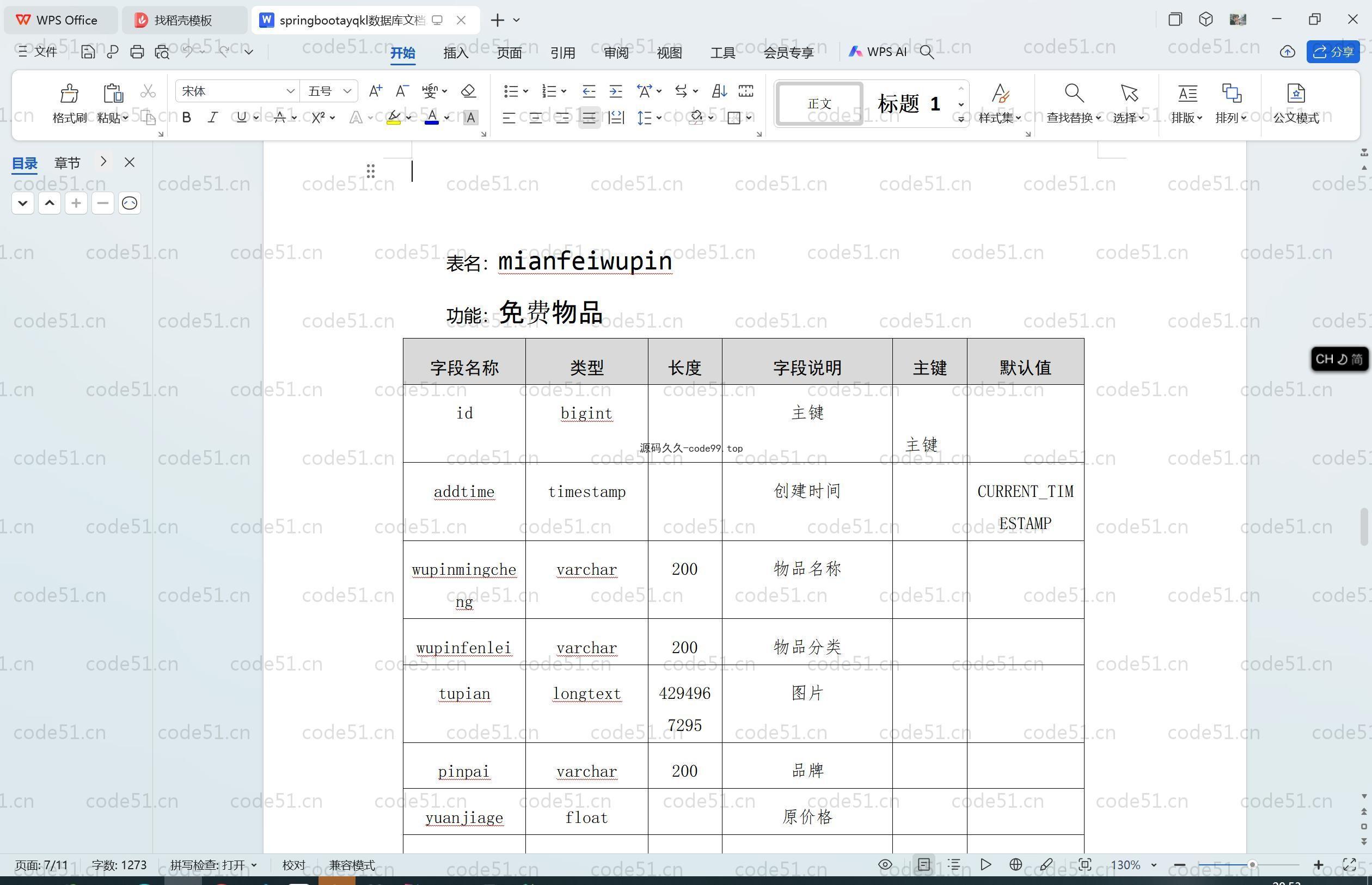Screen dimensions: 1372x885
Task: Click the Cut scissors icon
Action: pyautogui.click(x=148, y=91)
